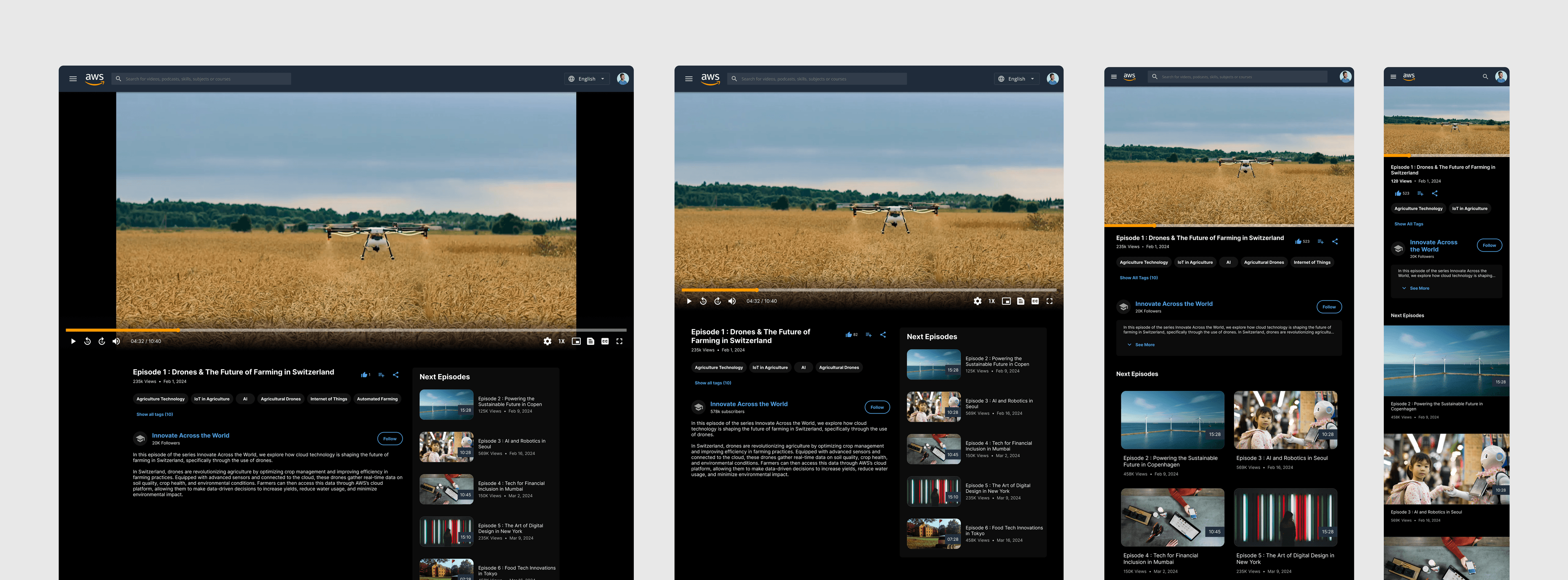Open Episode 5 New York title in first frame list
1568x580 pixels.
point(510,528)
